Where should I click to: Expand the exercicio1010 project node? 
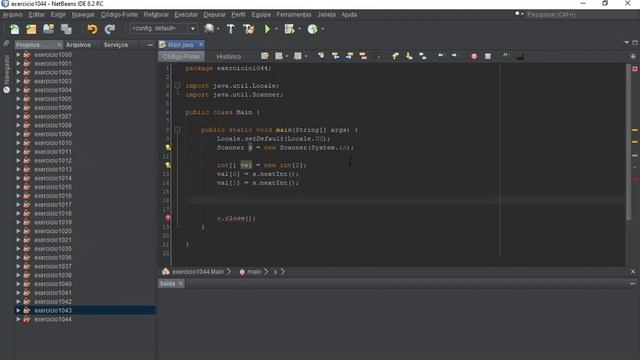pyautogui.click(x=18, y=143)
